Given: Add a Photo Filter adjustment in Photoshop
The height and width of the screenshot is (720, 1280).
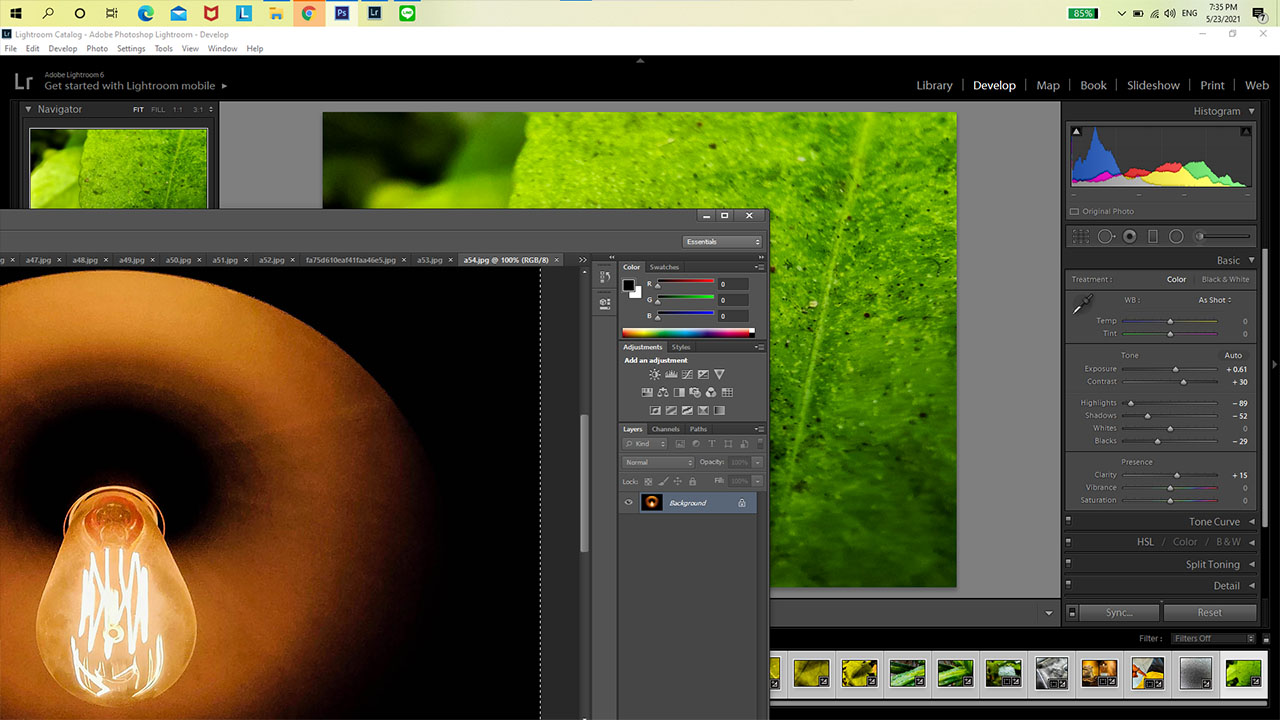Looking at the screenshot, I should point(695,392).
